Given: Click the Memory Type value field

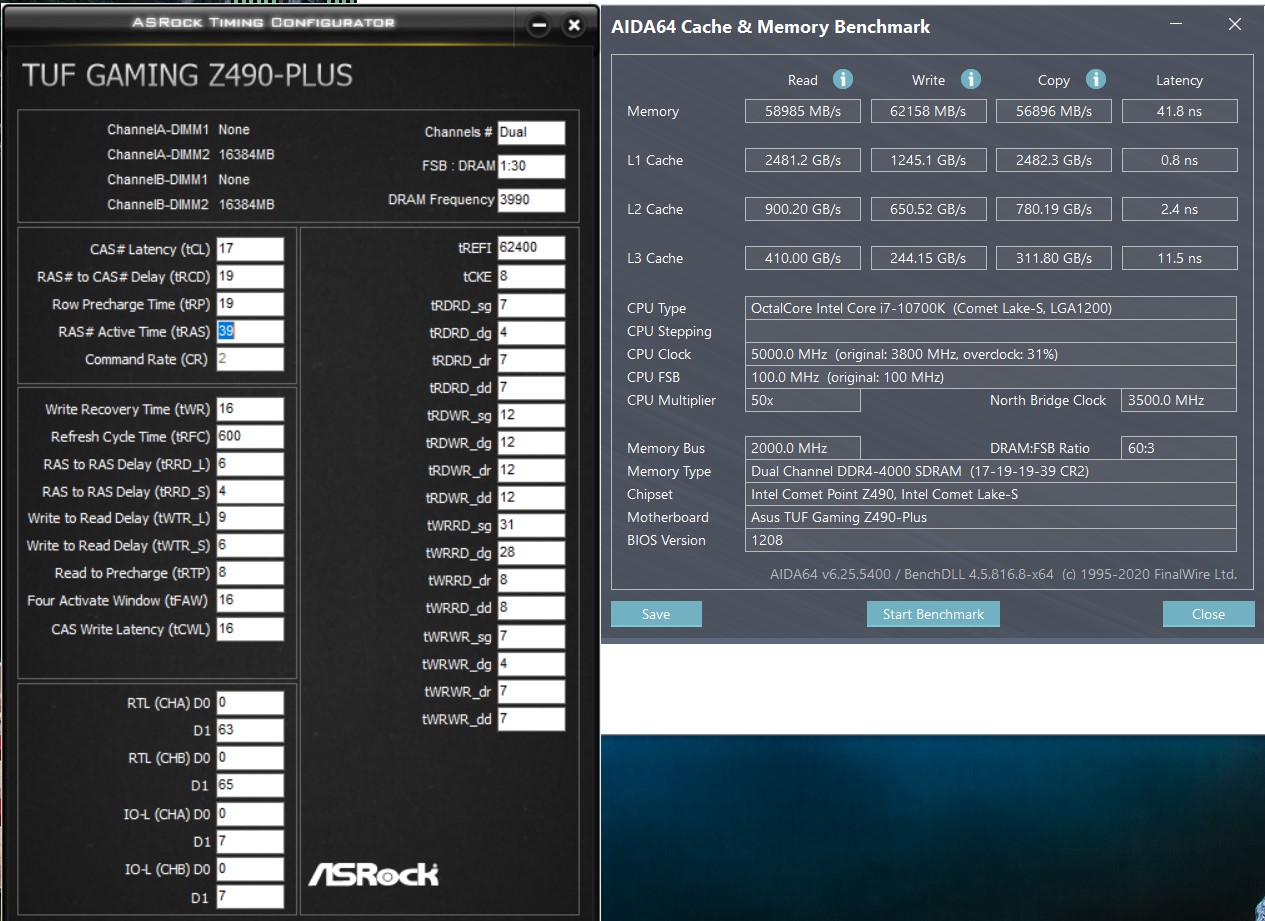Looking at the screenshot, I should click(991, 471).
